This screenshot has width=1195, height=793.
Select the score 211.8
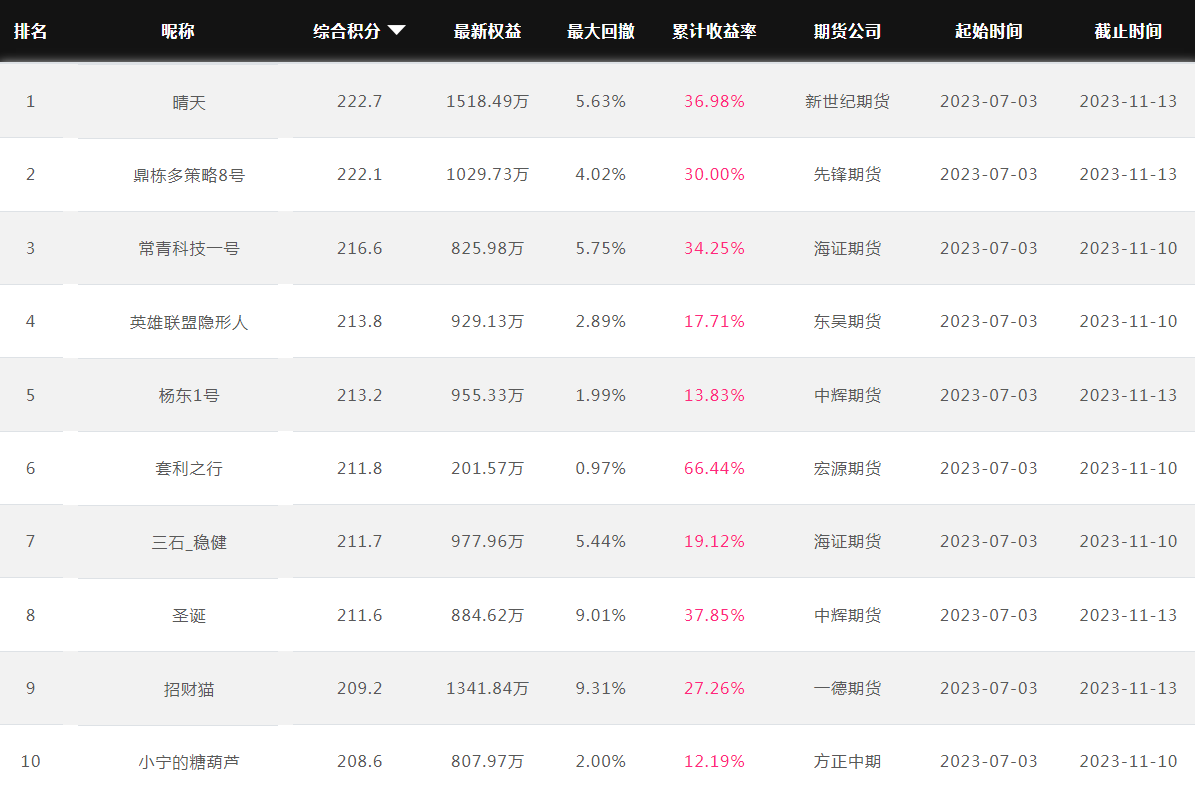coord(360,468)
